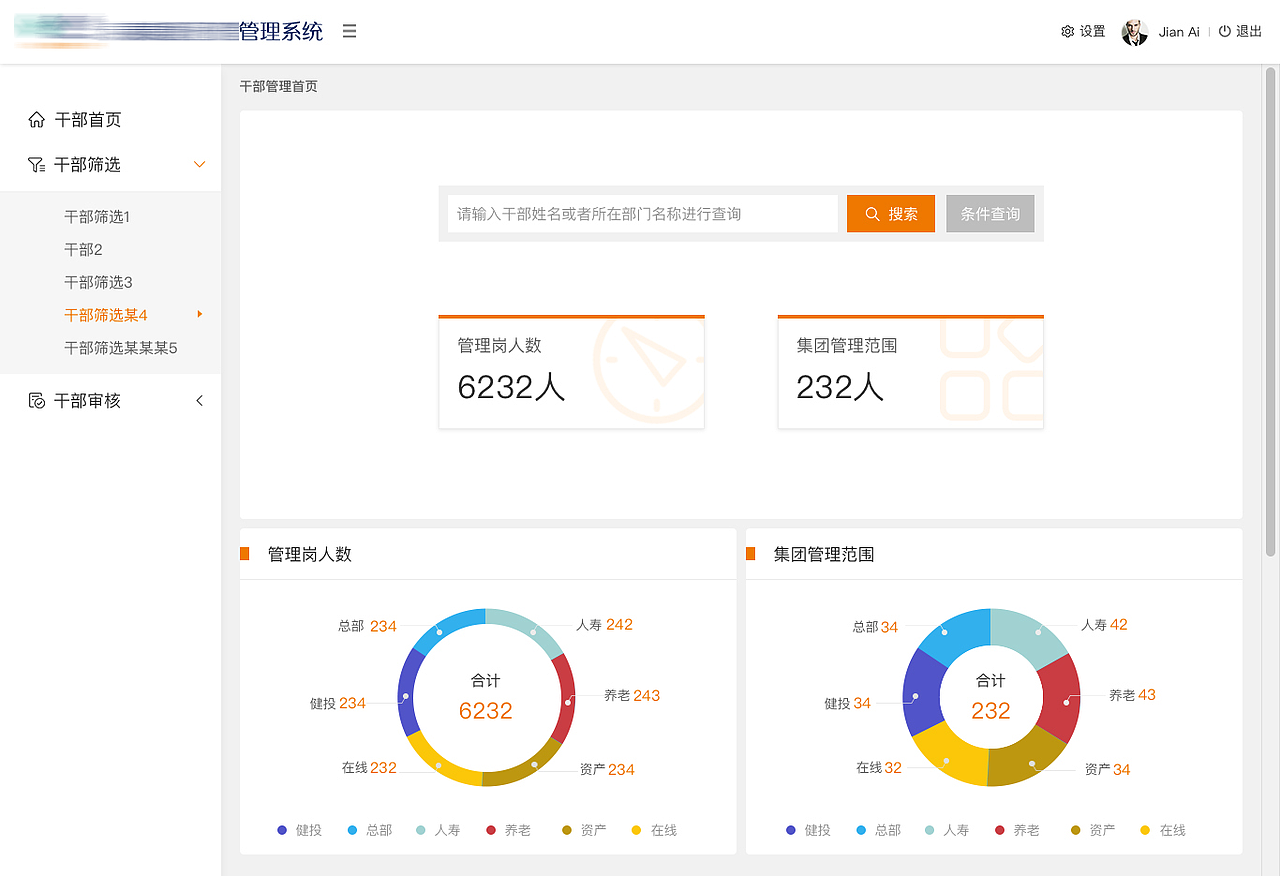The image size is (1280, 876).
Task: Expand the 干部审核 section chevron
Action: [199, 400]
